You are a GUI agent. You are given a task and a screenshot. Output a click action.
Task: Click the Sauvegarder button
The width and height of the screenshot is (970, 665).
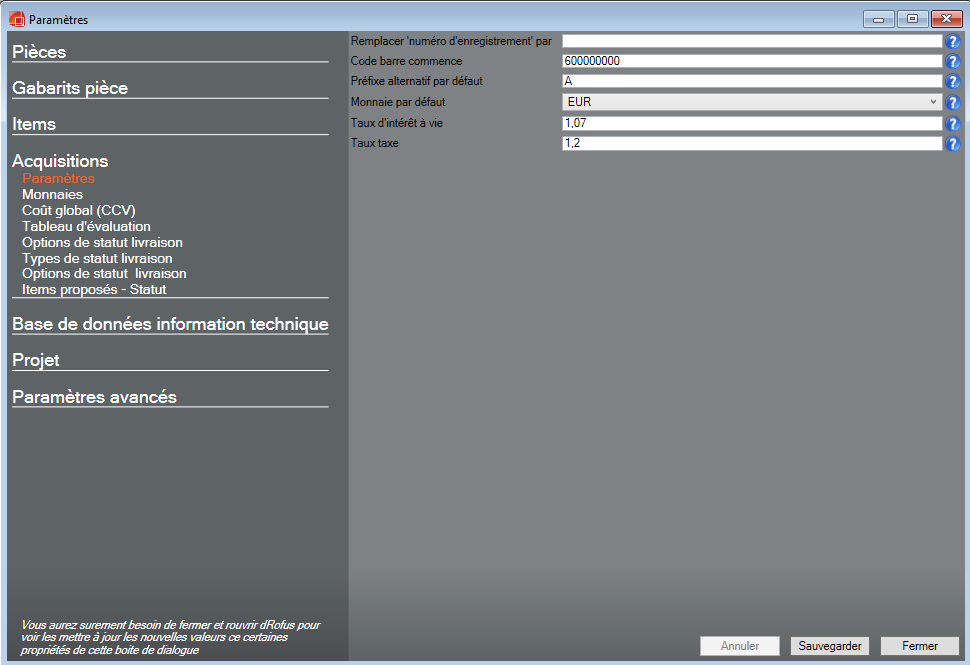(830, 646)
